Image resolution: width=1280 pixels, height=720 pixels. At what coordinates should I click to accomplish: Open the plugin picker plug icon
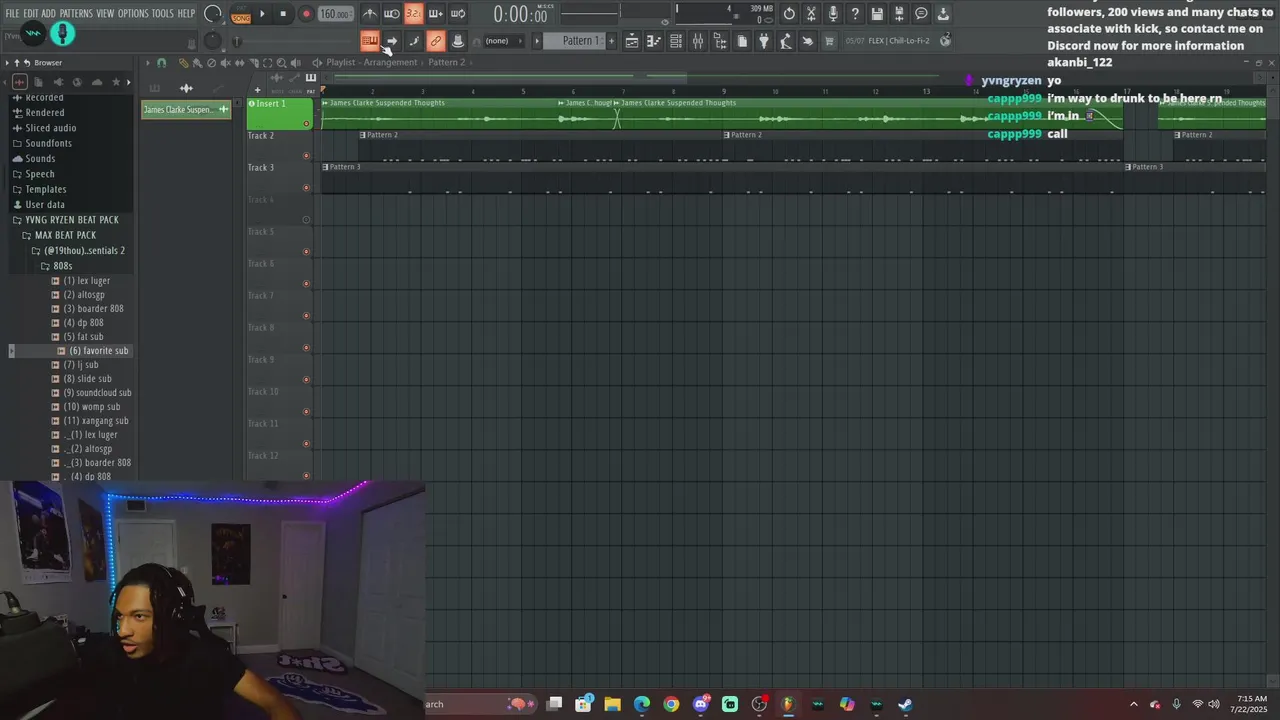tap(764, 41)
